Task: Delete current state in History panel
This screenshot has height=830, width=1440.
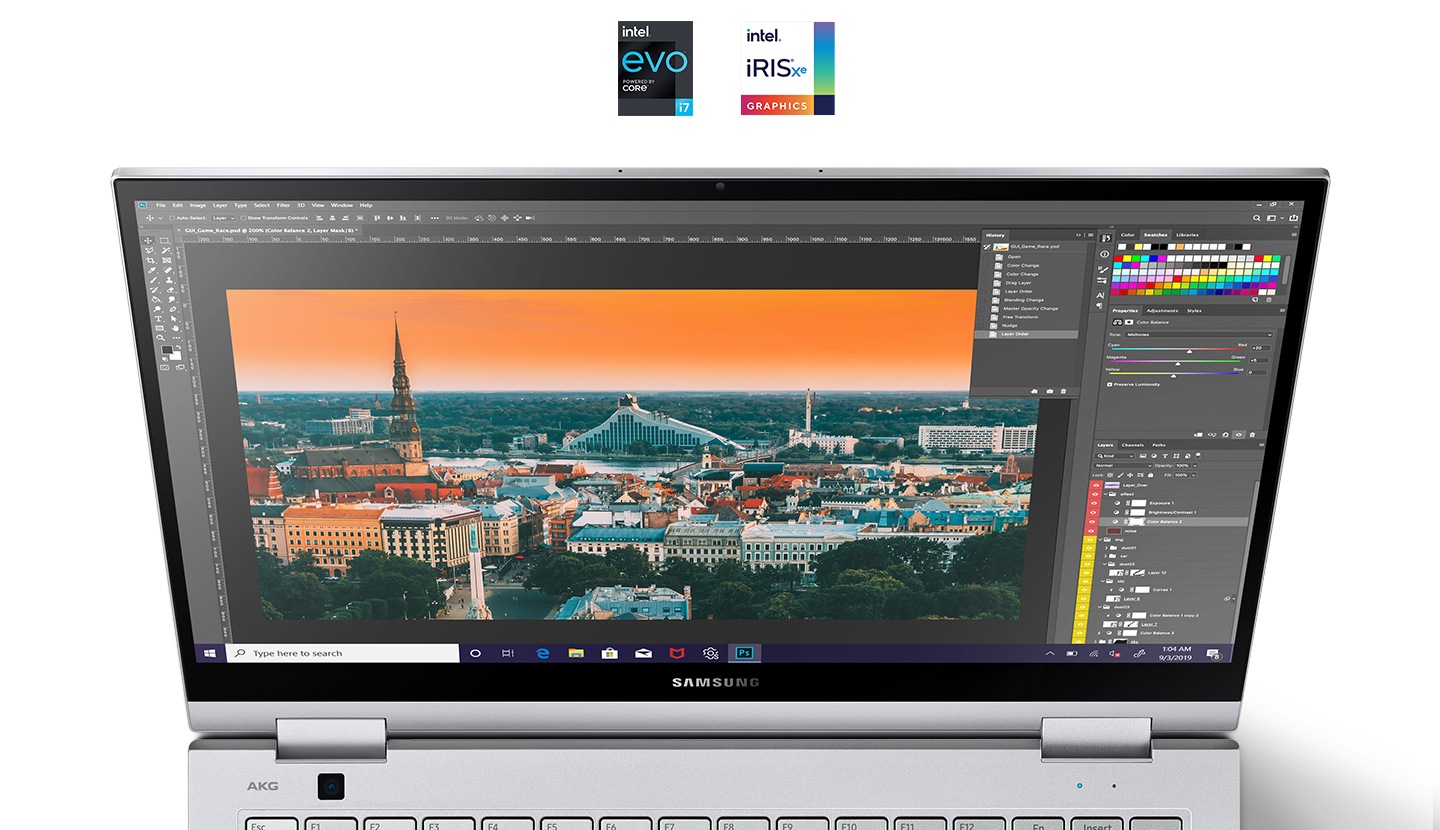Action: click(x=1063, y=391)
